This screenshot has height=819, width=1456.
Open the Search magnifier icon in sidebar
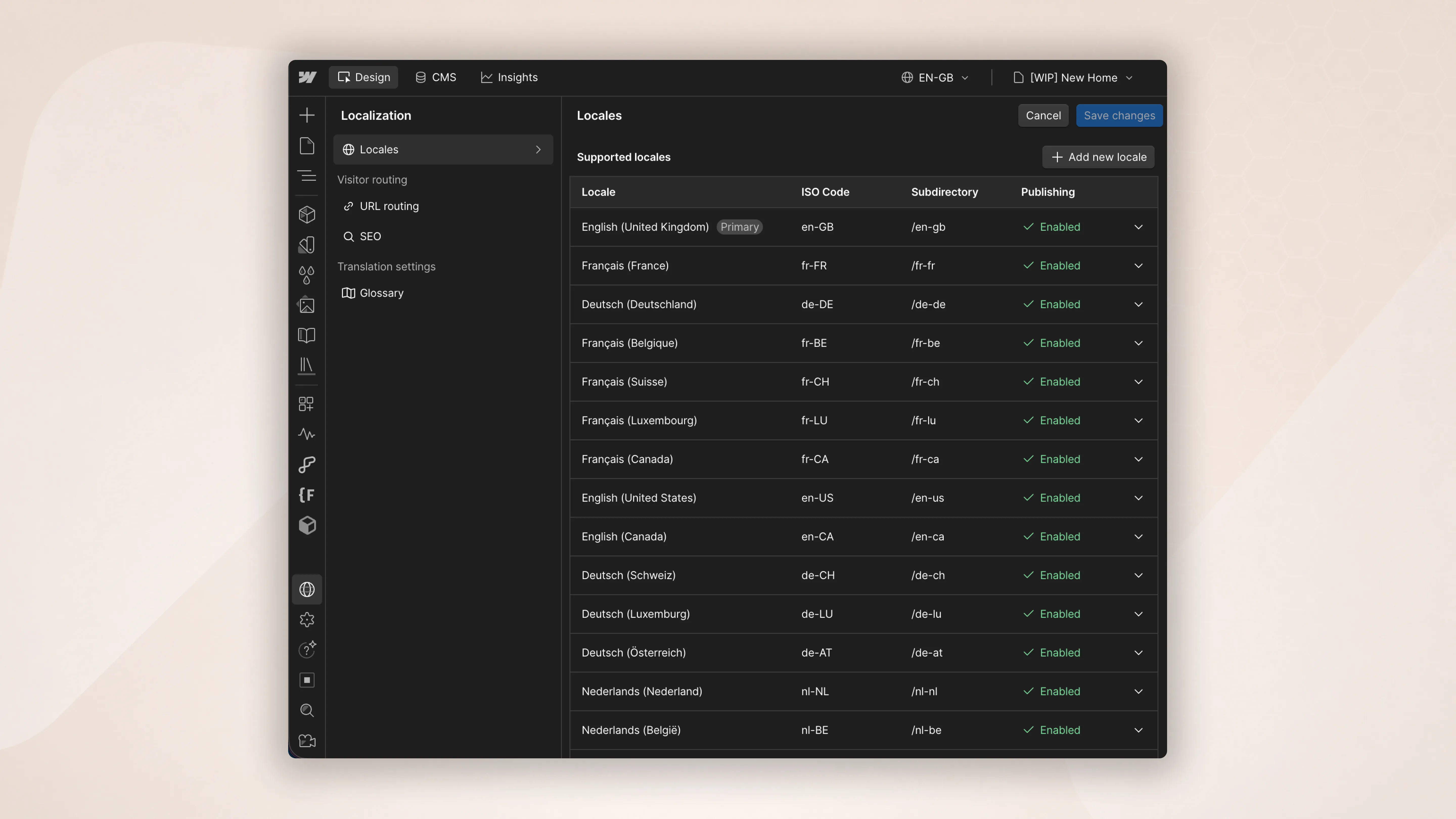(x=307, y=711)
